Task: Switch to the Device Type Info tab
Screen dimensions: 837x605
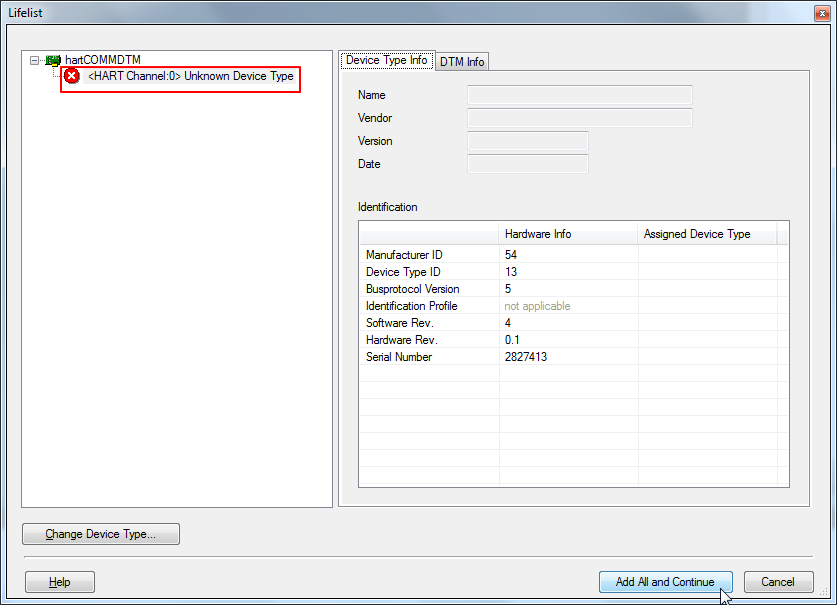Action: [386, 60]
